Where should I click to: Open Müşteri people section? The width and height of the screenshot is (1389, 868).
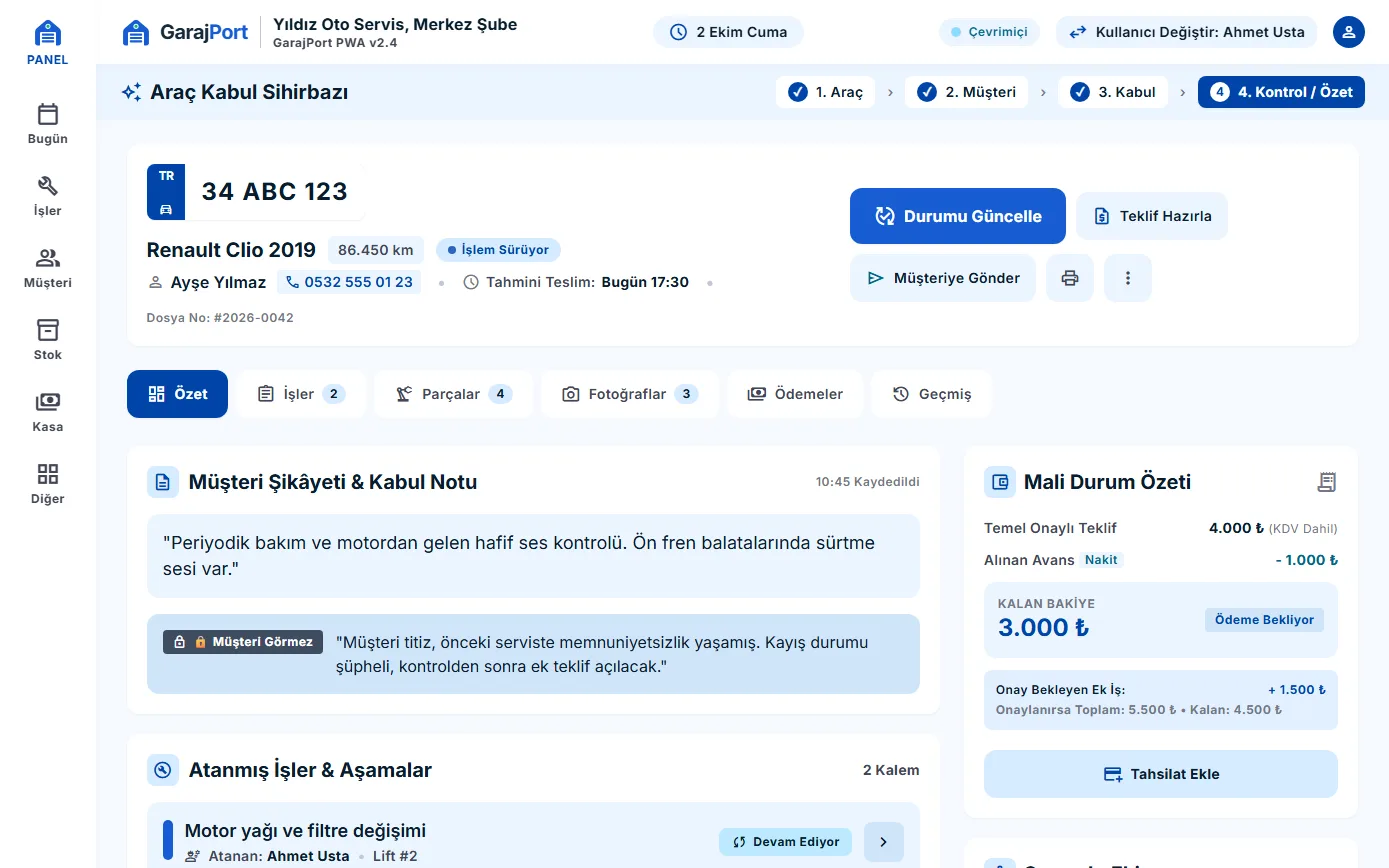click(48, 268)
